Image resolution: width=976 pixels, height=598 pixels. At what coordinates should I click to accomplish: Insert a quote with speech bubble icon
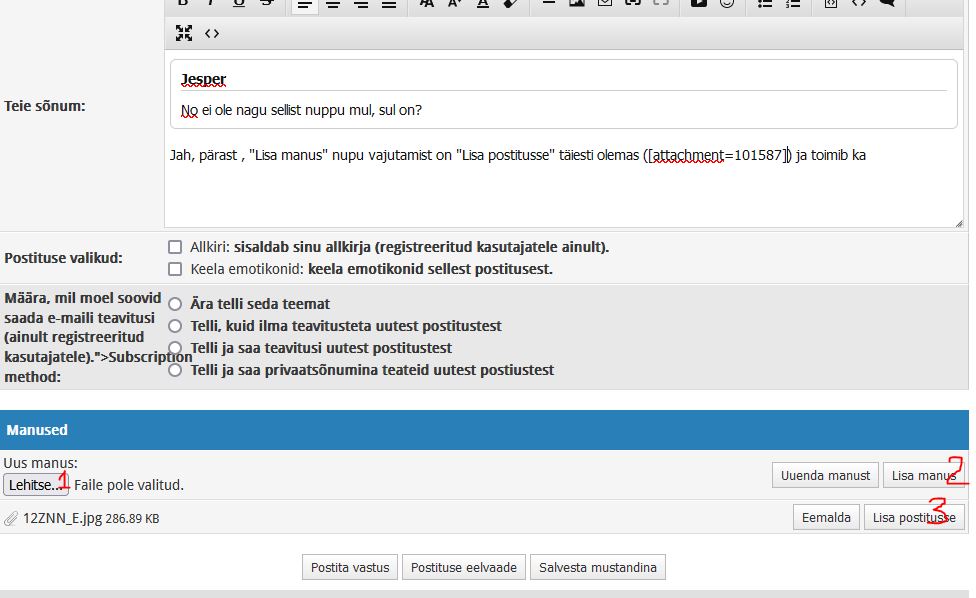(886, 4)
